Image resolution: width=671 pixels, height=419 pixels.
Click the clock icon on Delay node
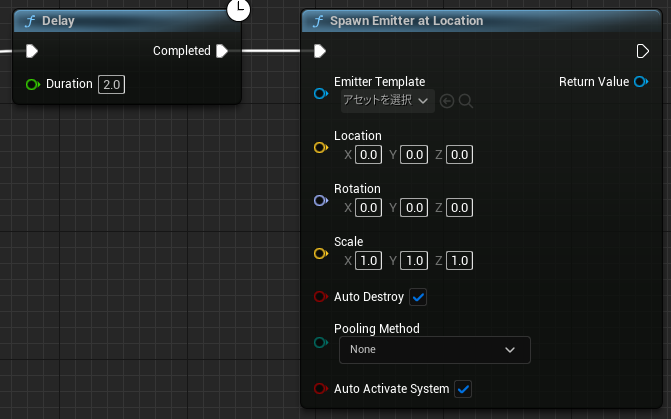point(238,9)
